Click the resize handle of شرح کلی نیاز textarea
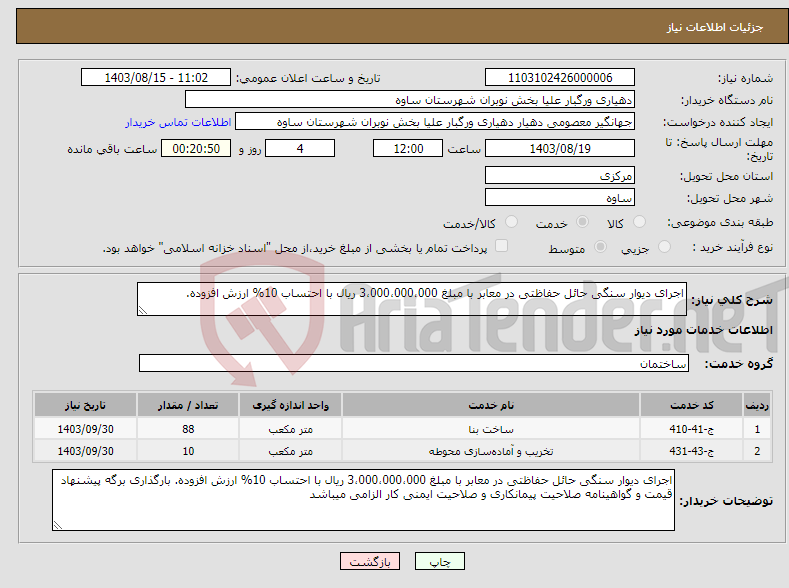Viewport: 789px width, 588px height. [143, 310]
